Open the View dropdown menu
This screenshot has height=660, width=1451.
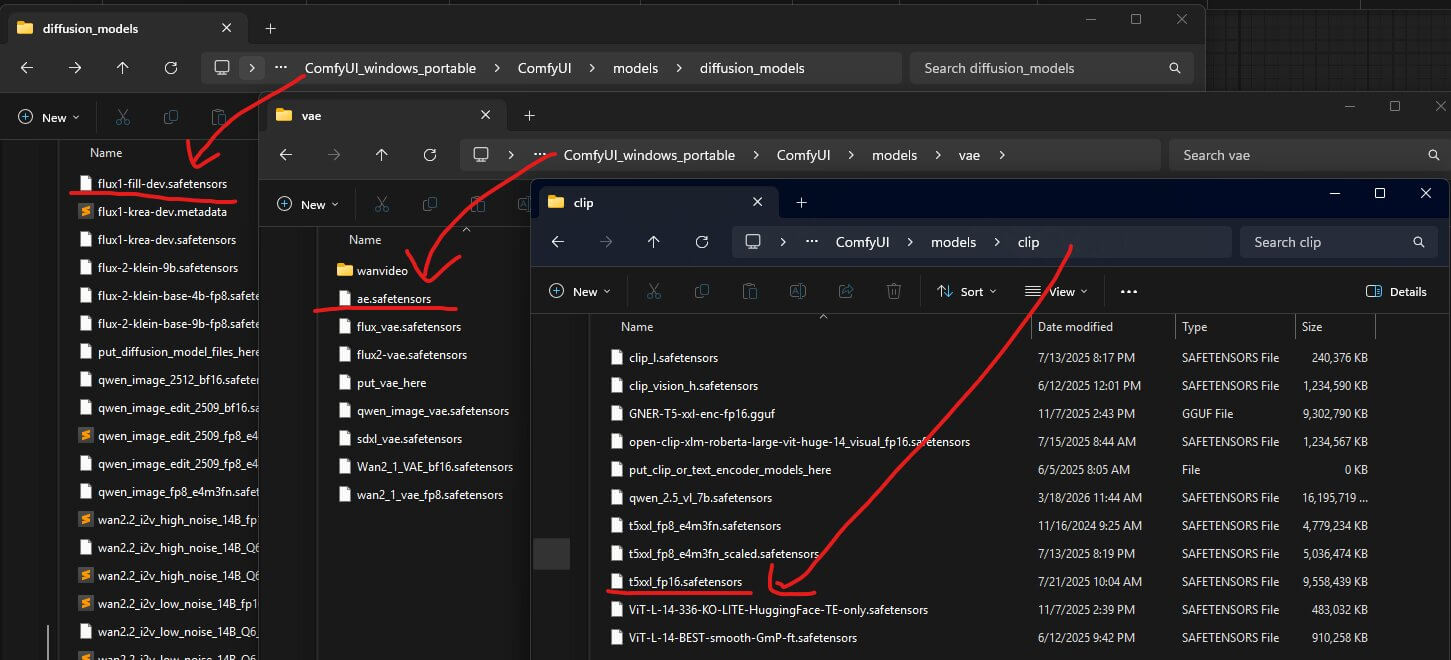1057,291
